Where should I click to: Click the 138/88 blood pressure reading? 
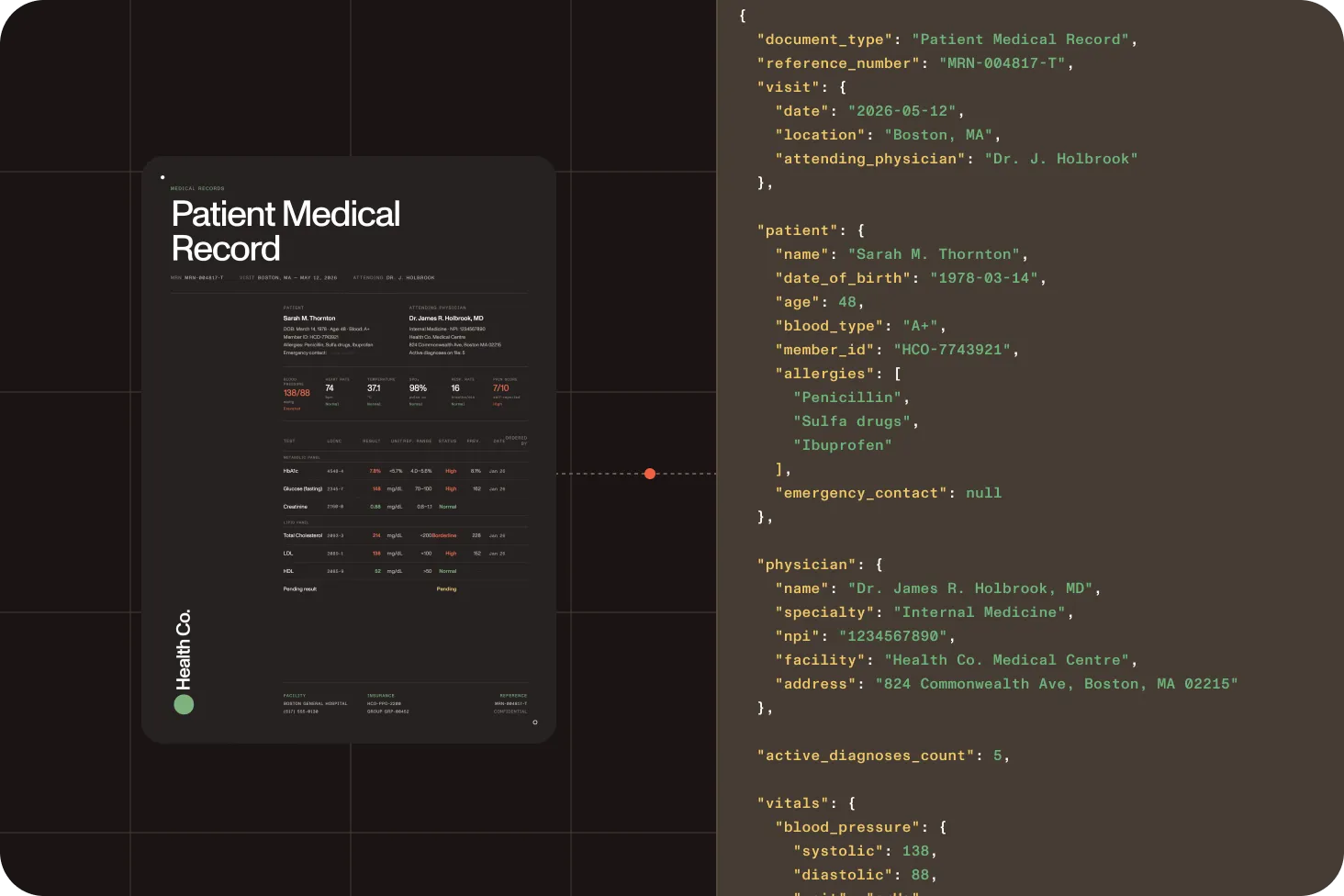pyautogui.click(x=297, y=393)
